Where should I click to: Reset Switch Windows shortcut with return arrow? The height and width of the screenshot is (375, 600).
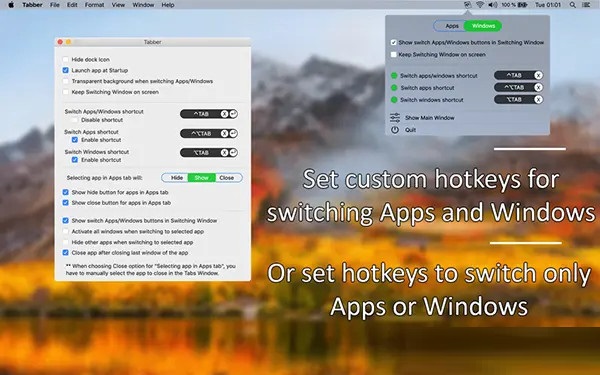233,153
